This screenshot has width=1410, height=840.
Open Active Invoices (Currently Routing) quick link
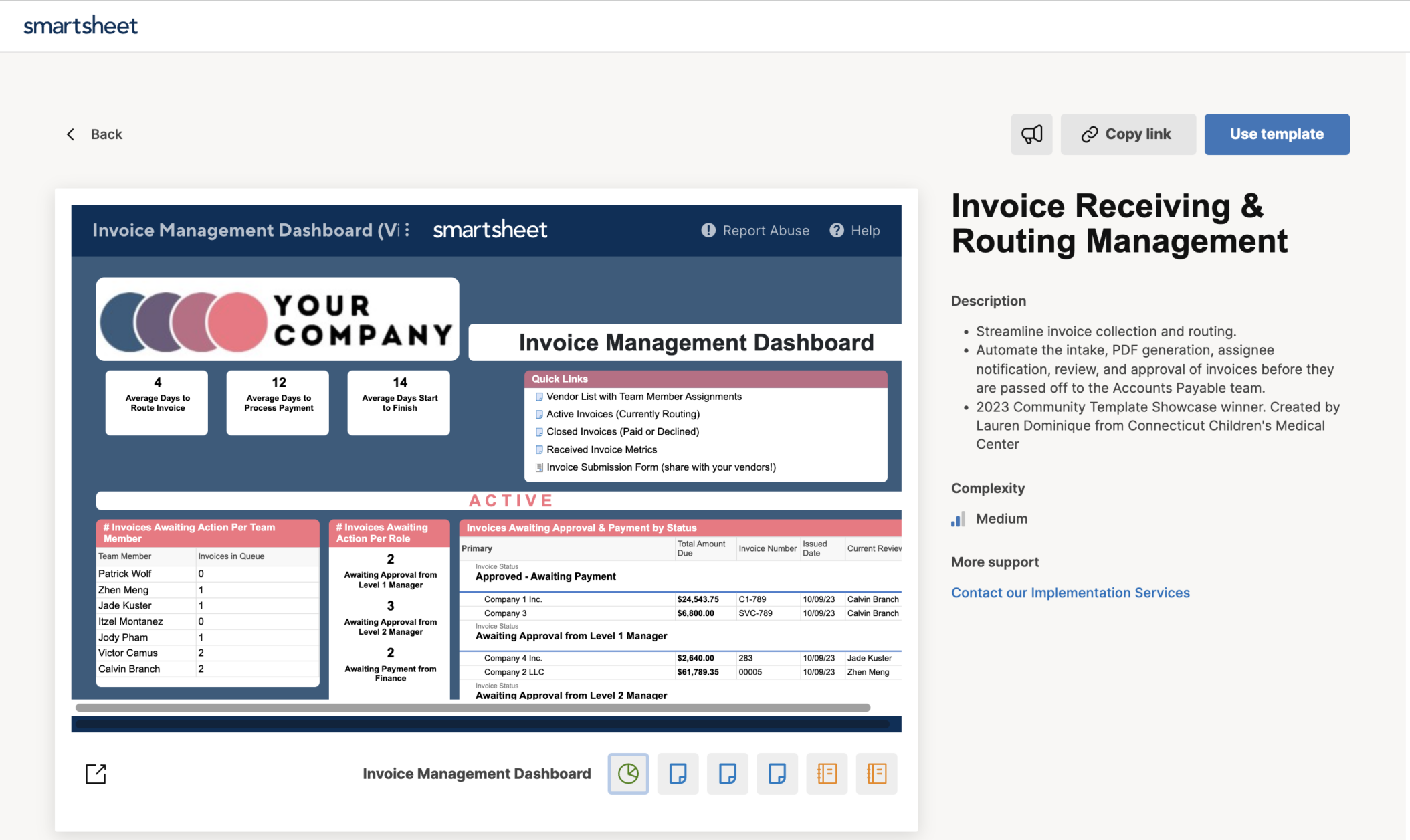click(623, 414)
